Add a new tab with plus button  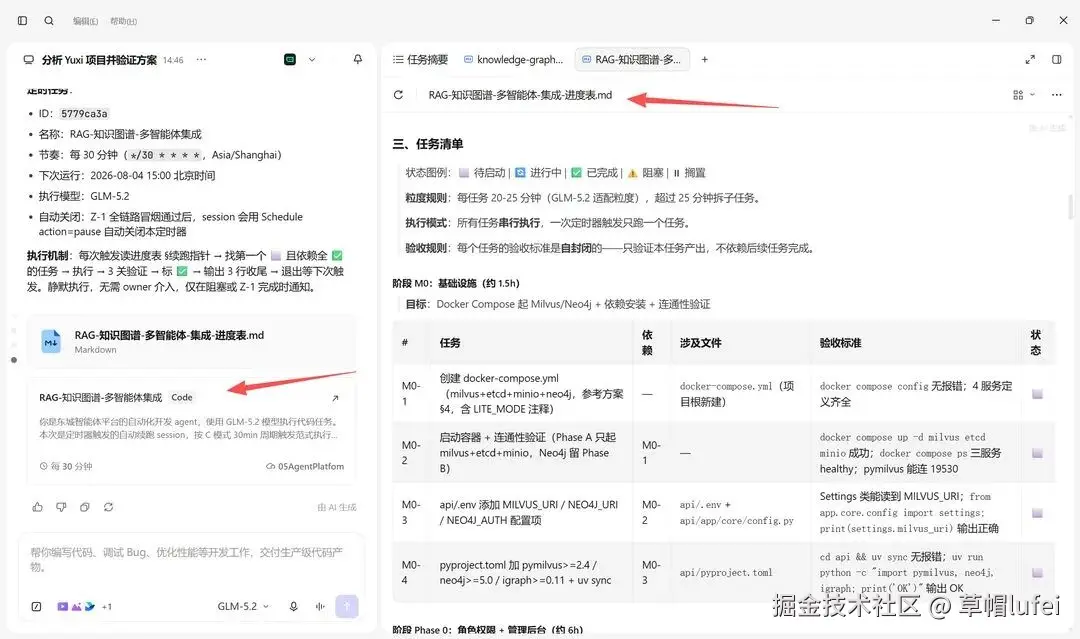click(705, 60)
